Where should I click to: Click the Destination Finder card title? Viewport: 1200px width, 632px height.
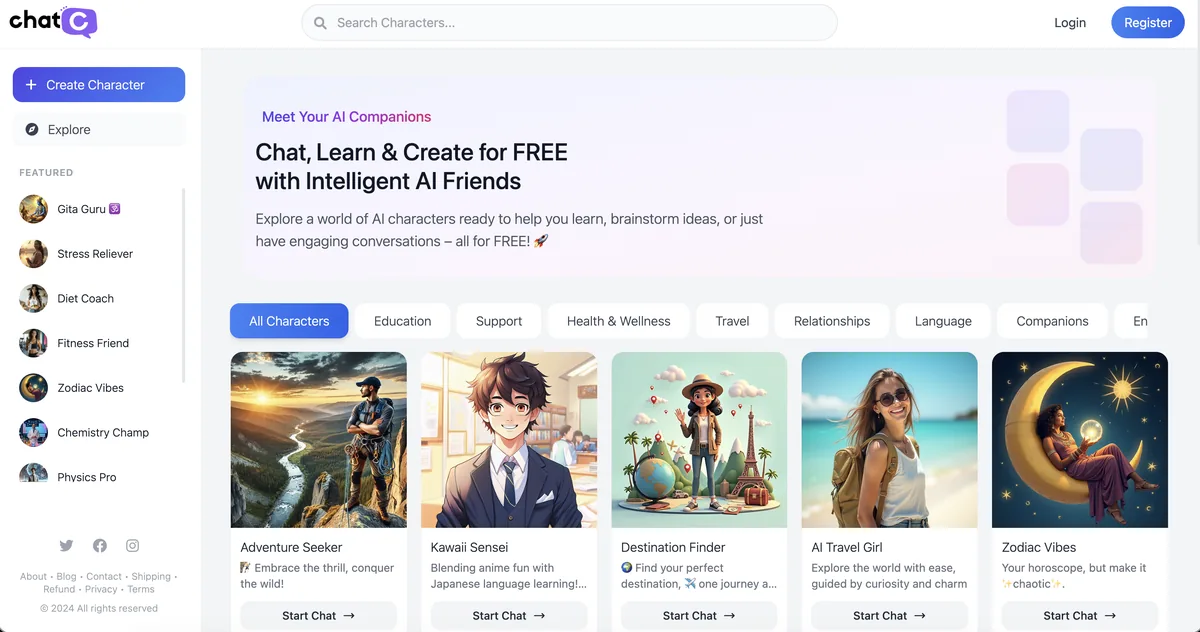click(673, 547)
